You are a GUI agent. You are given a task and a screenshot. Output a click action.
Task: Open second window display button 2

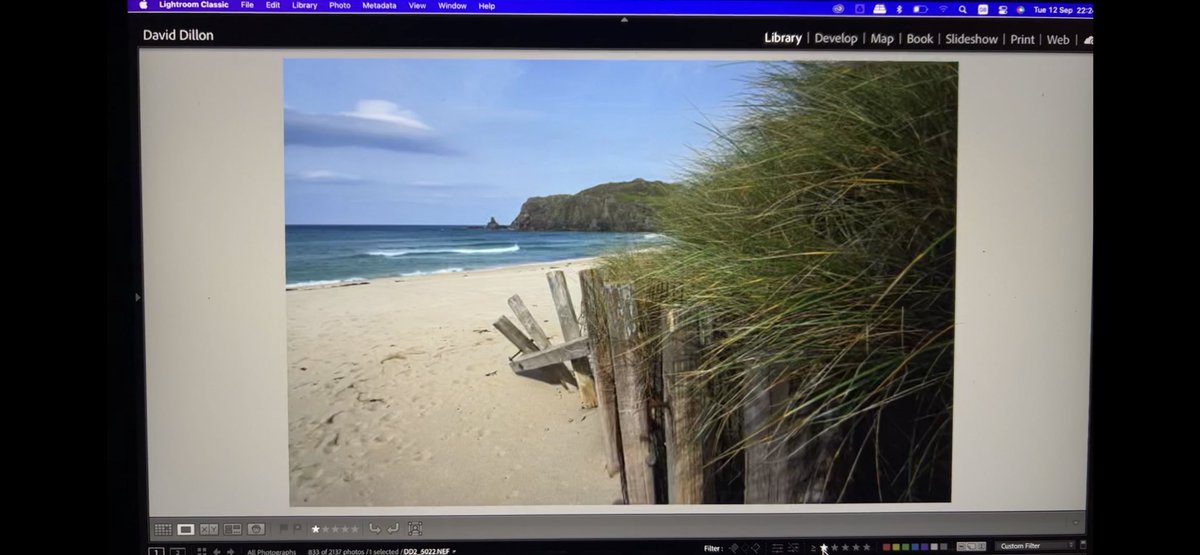[x=178, y=552]
